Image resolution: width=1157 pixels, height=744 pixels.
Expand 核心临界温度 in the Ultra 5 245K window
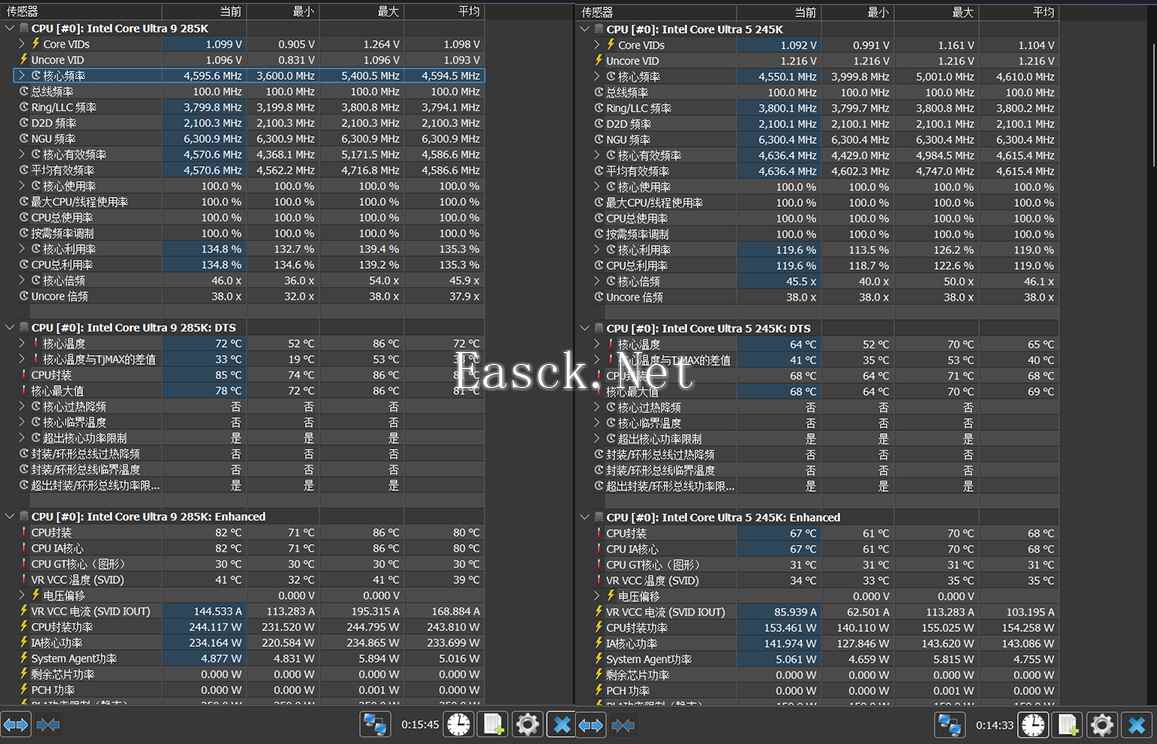596,423
